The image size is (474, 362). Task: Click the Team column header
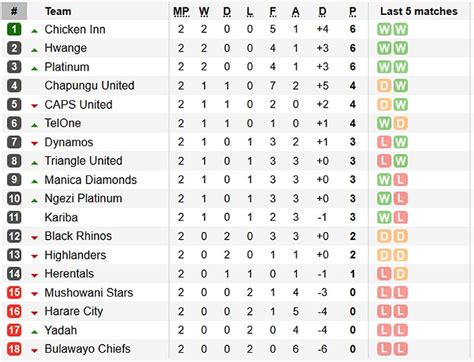click(58, 11)
